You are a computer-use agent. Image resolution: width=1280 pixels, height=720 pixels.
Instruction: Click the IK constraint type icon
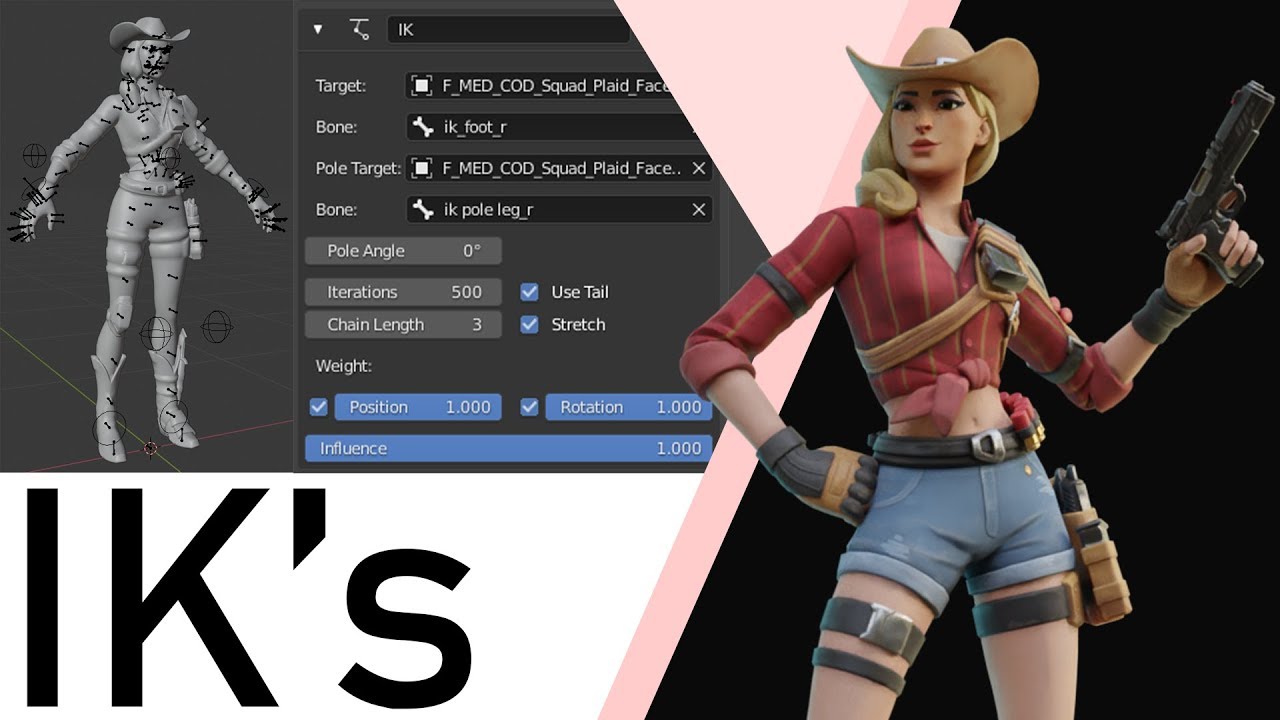pos(359,29)
